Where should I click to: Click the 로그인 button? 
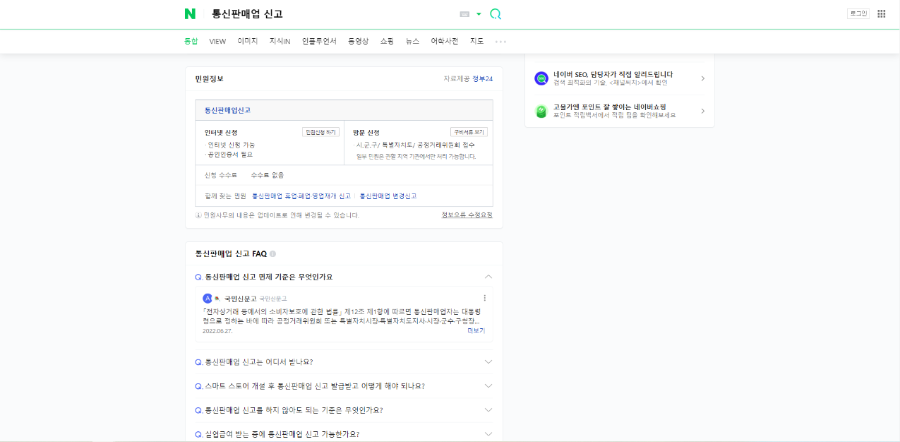858,13
